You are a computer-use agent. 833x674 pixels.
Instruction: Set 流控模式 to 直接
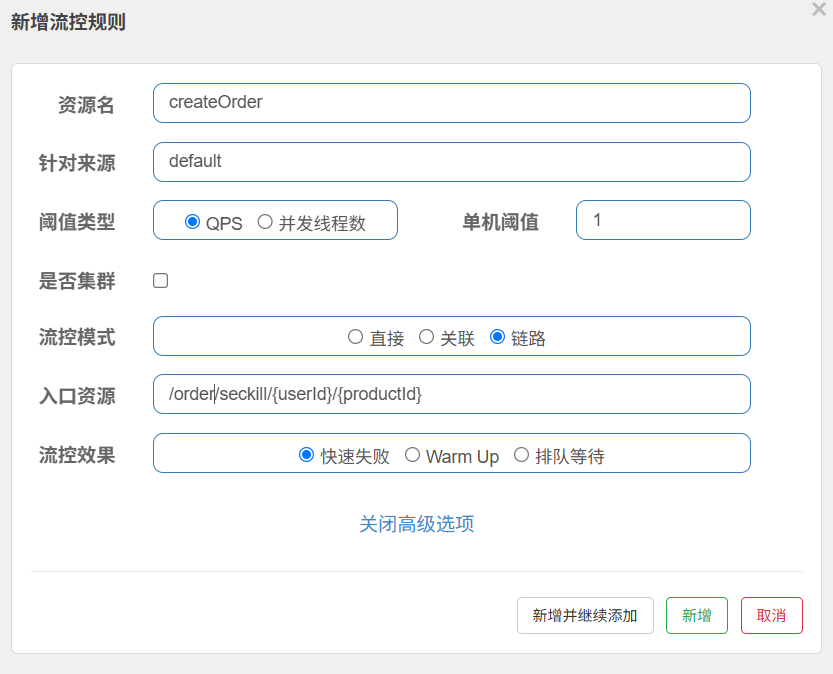click(355, 337)
